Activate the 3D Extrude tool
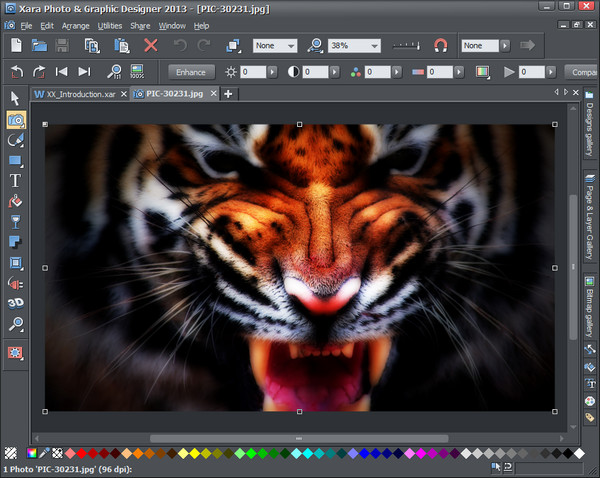This screenshot has height=478, width=600. [16, 303]
